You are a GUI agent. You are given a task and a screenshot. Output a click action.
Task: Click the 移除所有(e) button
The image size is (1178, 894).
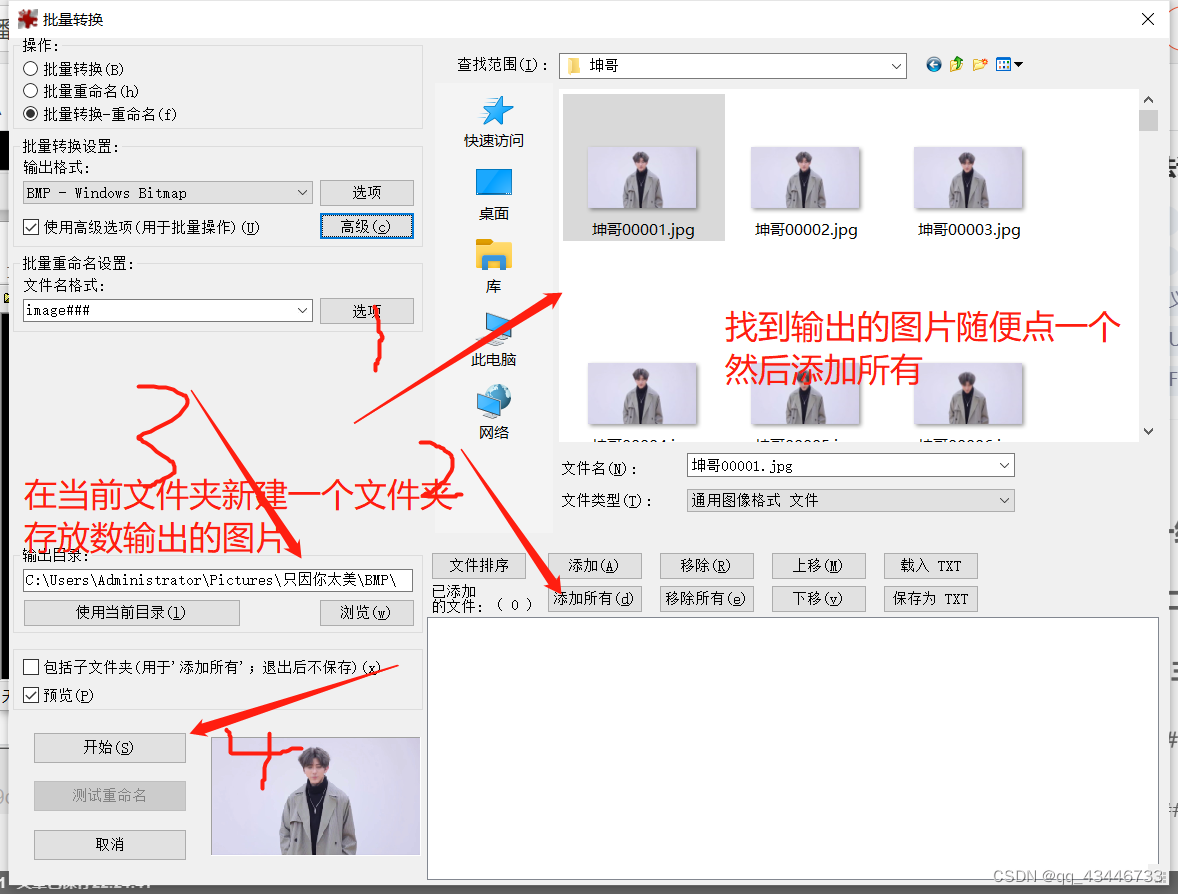click(x=706, y=599)
